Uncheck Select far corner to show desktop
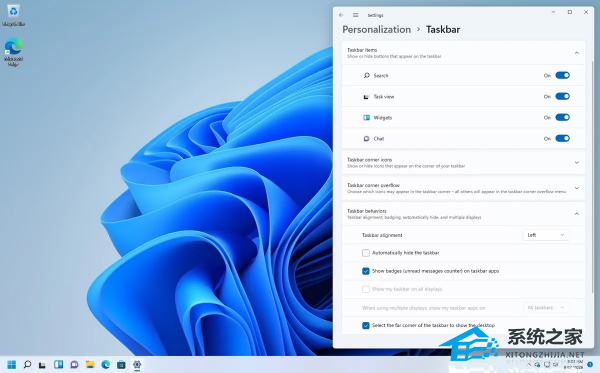This screenshot has height=373, width=600. (366, 325)
